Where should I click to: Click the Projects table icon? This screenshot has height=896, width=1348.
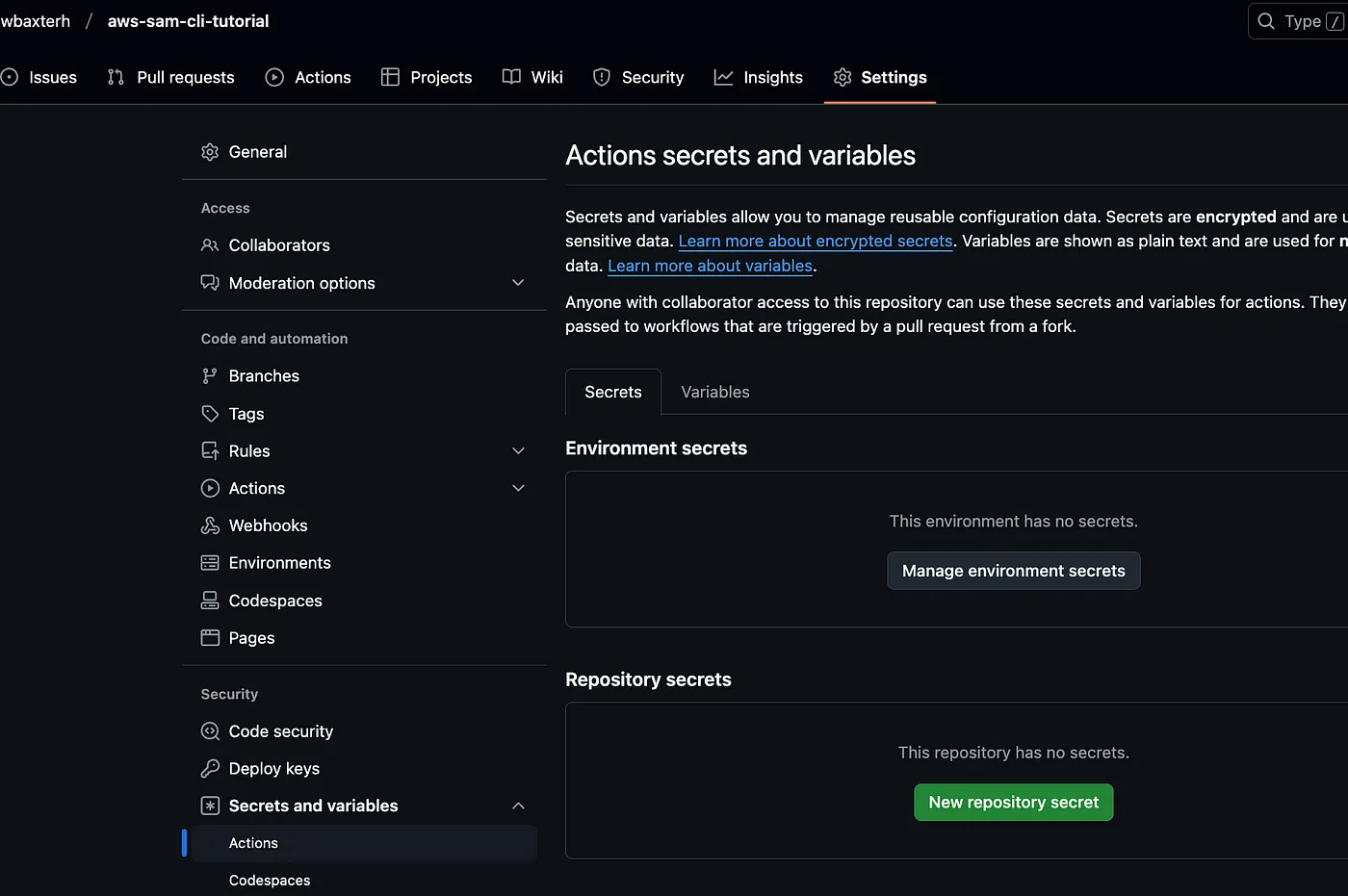click(390, 77)
